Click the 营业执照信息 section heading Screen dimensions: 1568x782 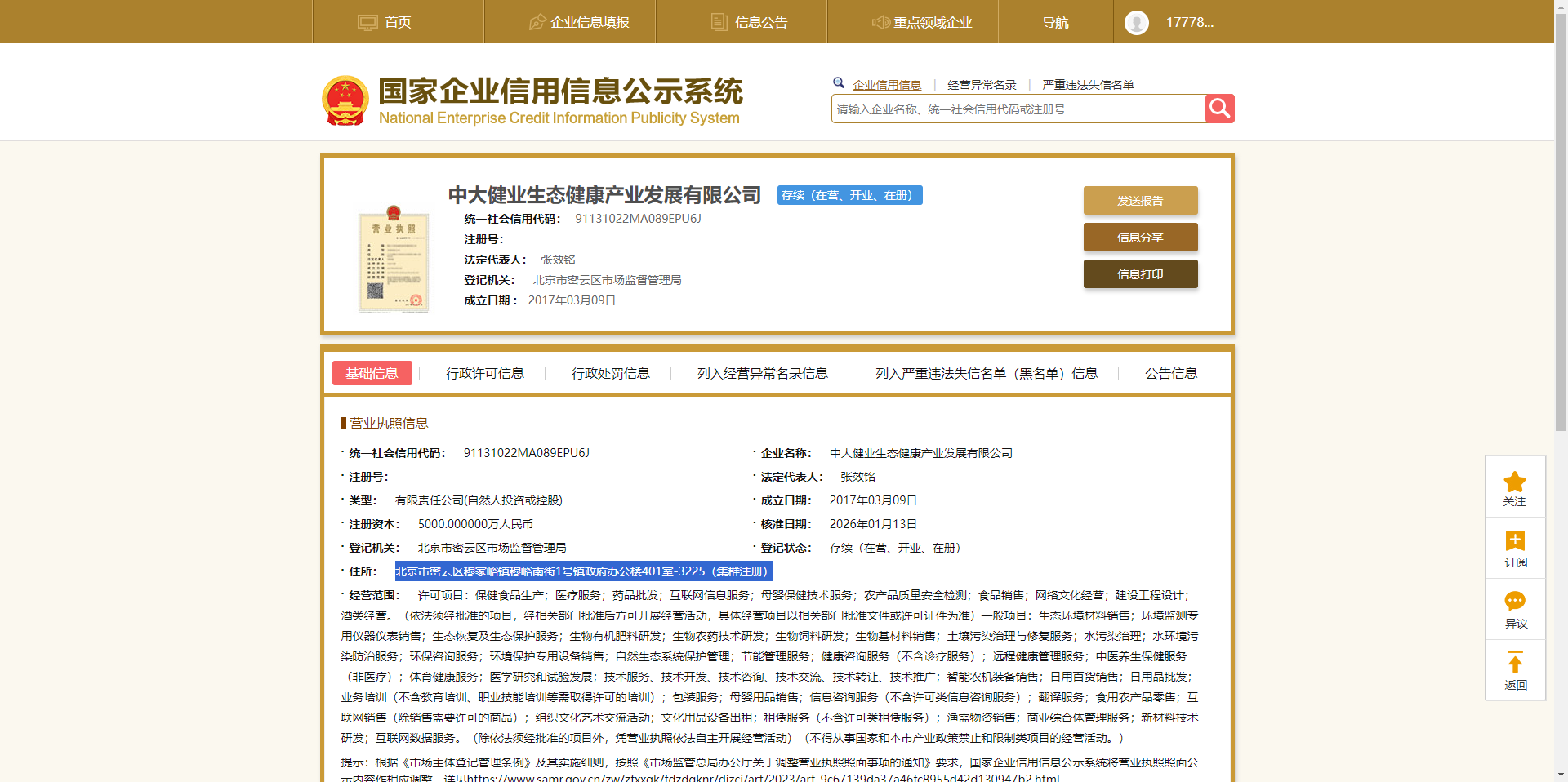pyautogui.click(x=389, y=423)
